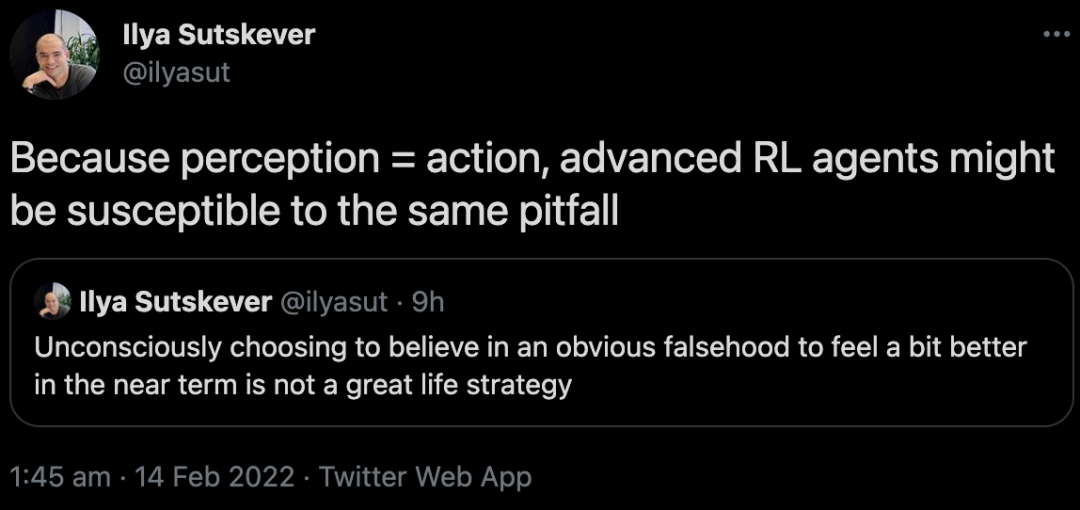Open the three-dot more options menu
Screen dimensions: 1080x510
1056,34
